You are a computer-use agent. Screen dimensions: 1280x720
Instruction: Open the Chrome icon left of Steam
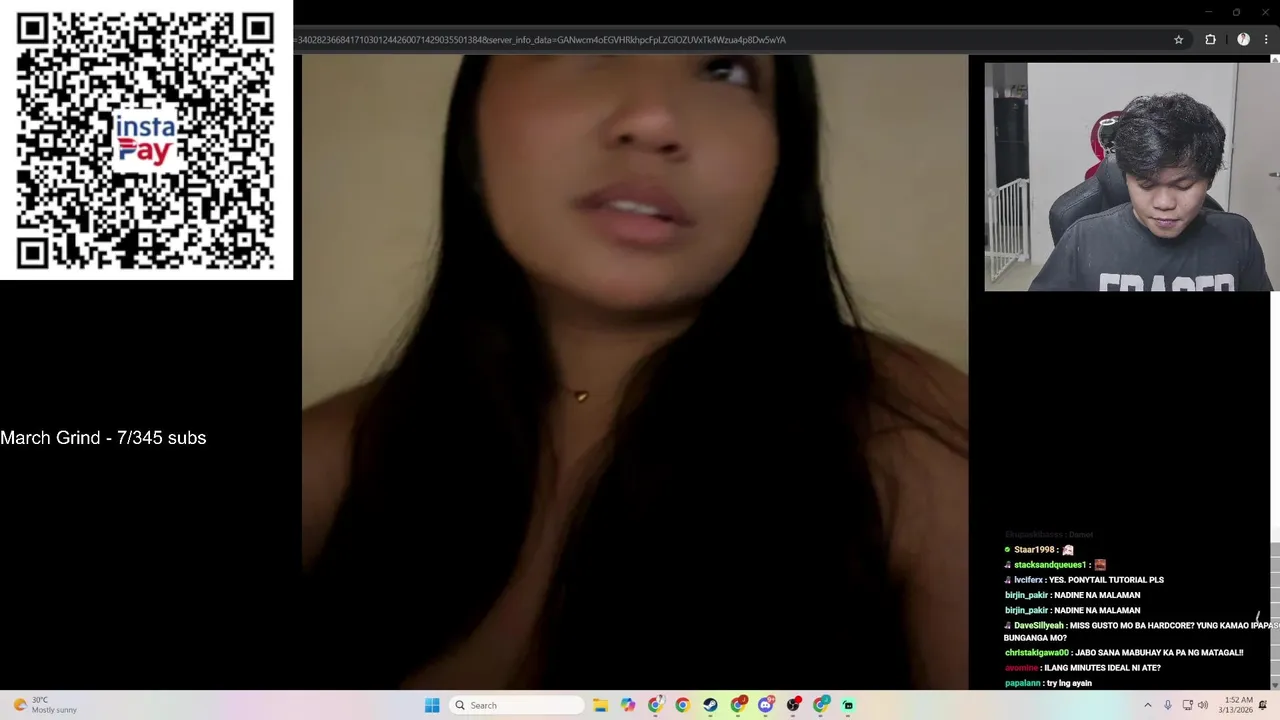682,705
